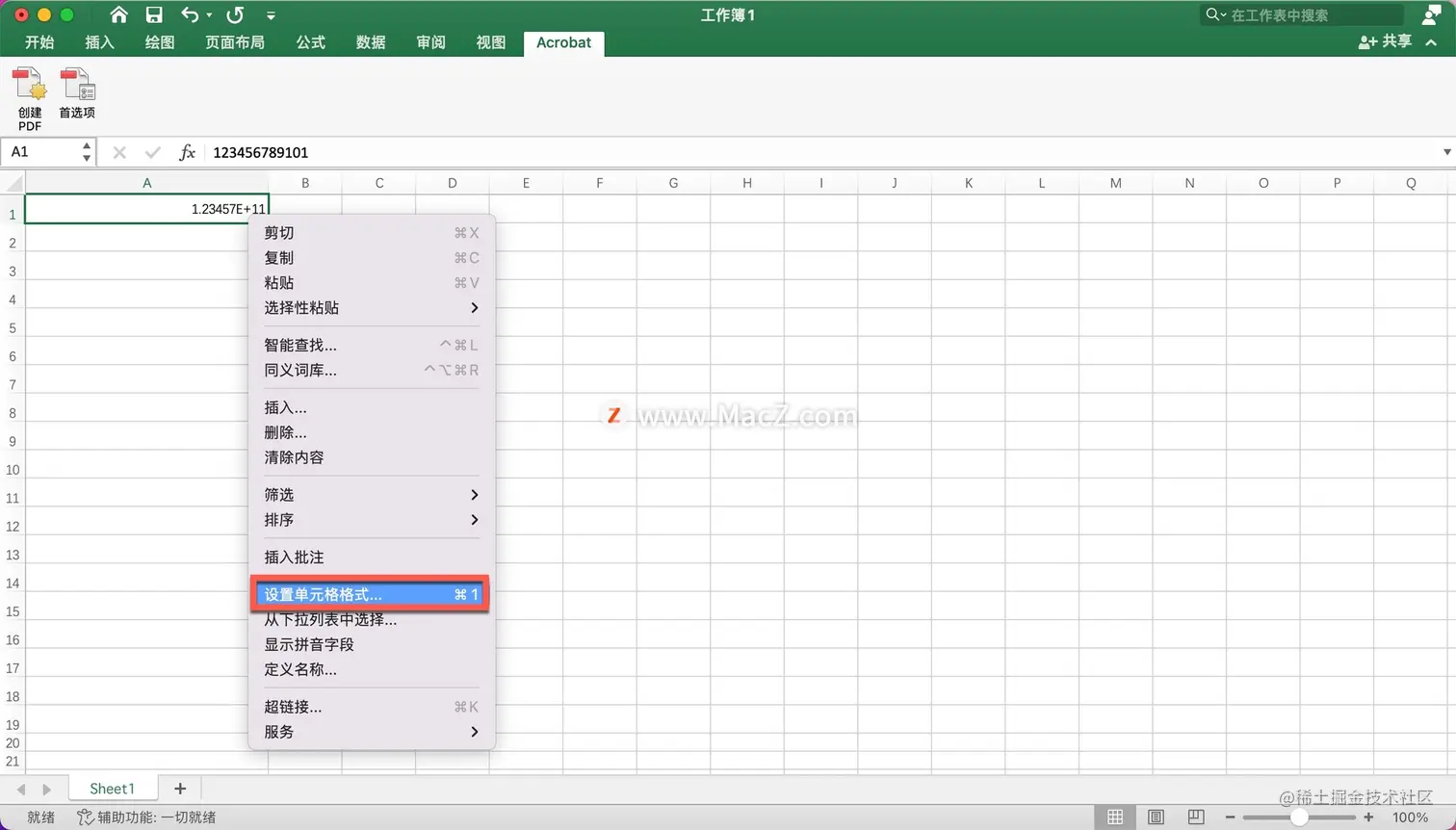This screenshot has height=830, width=1456.
Task: Zoom out with the minus button
Action: 1230,817
